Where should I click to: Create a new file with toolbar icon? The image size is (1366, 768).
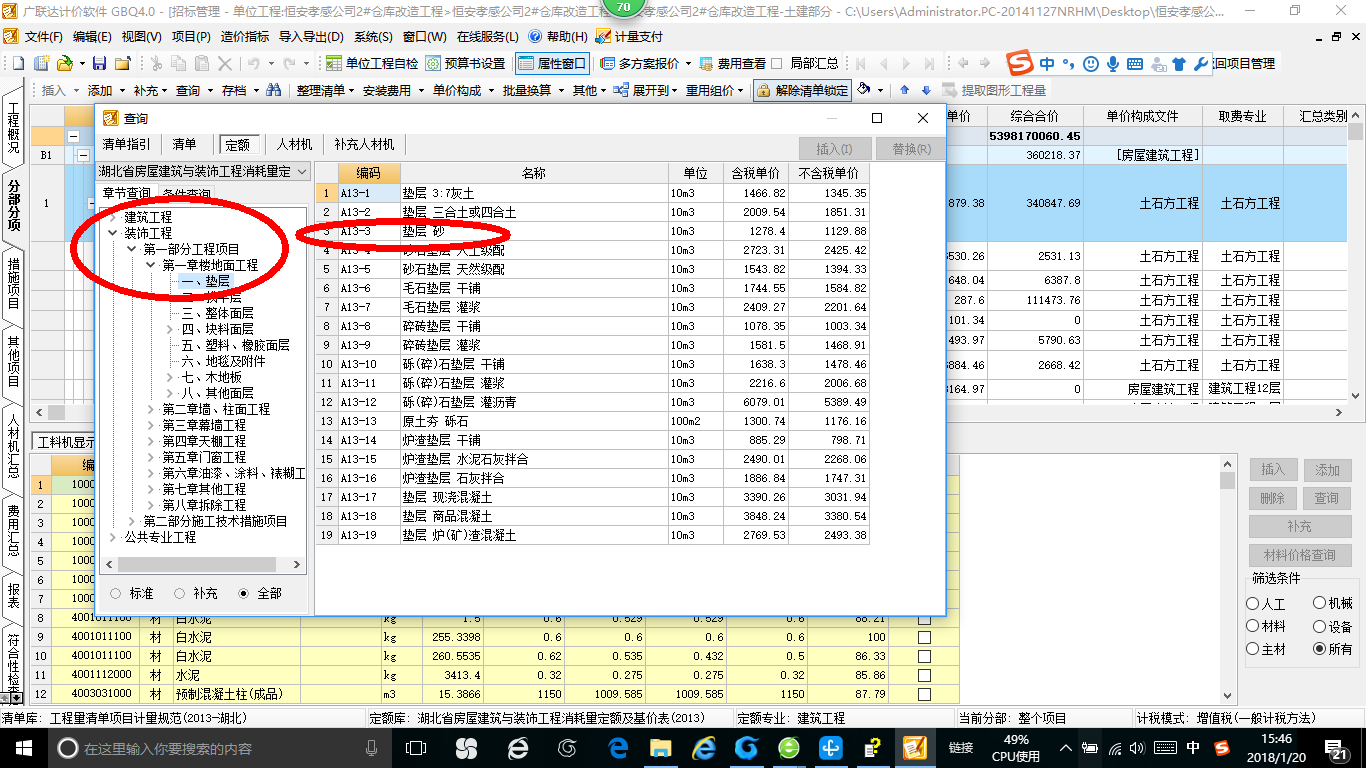pos(17,63)
